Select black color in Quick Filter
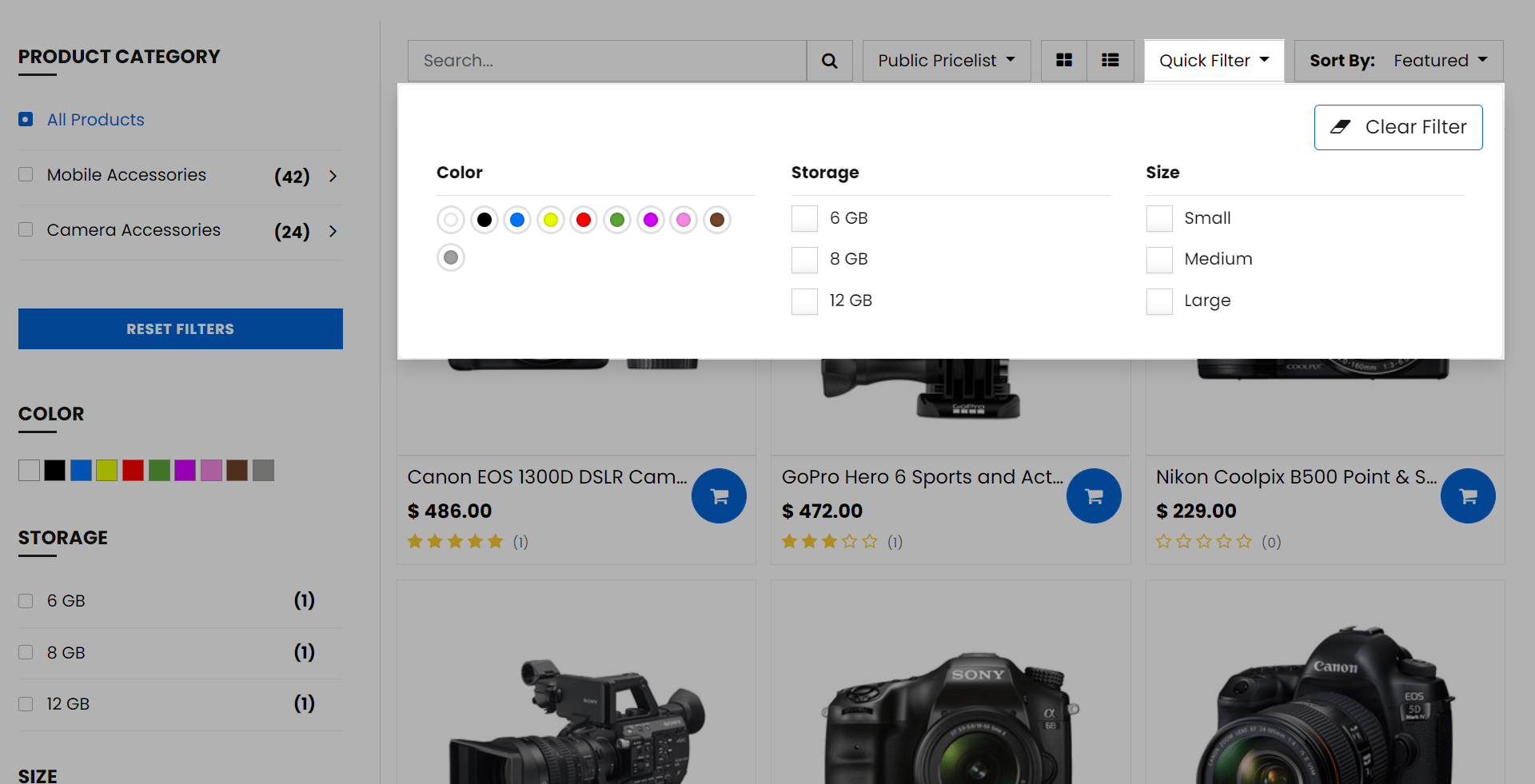The image size is (1535, 784). pyautogui.click(x=484, y=219)
